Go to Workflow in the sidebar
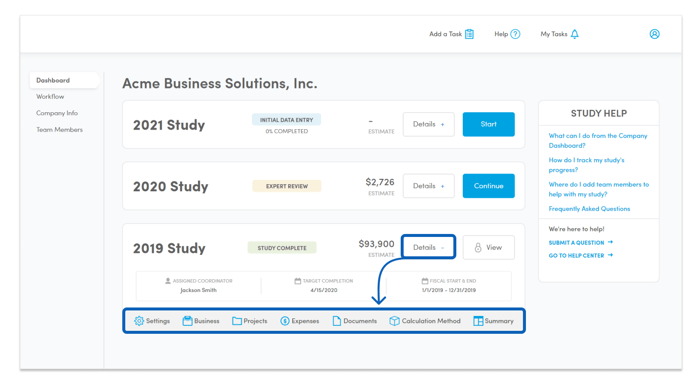Screen dimensions: 688x381 point(50,97)
